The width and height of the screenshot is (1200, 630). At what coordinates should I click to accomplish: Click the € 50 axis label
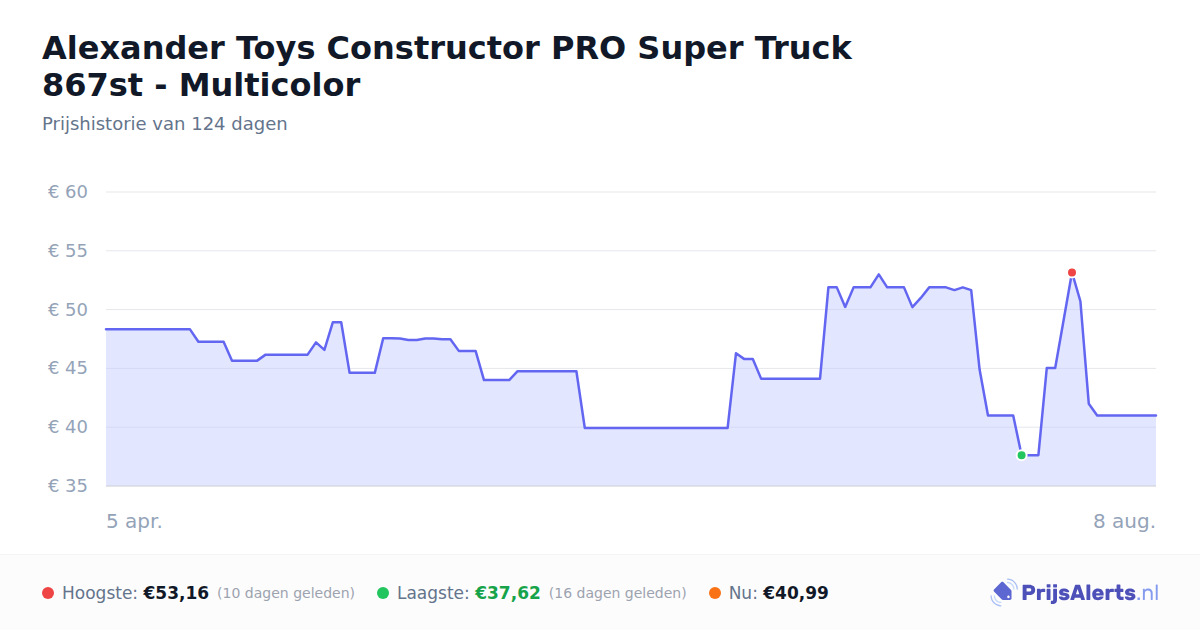[68, 310]
